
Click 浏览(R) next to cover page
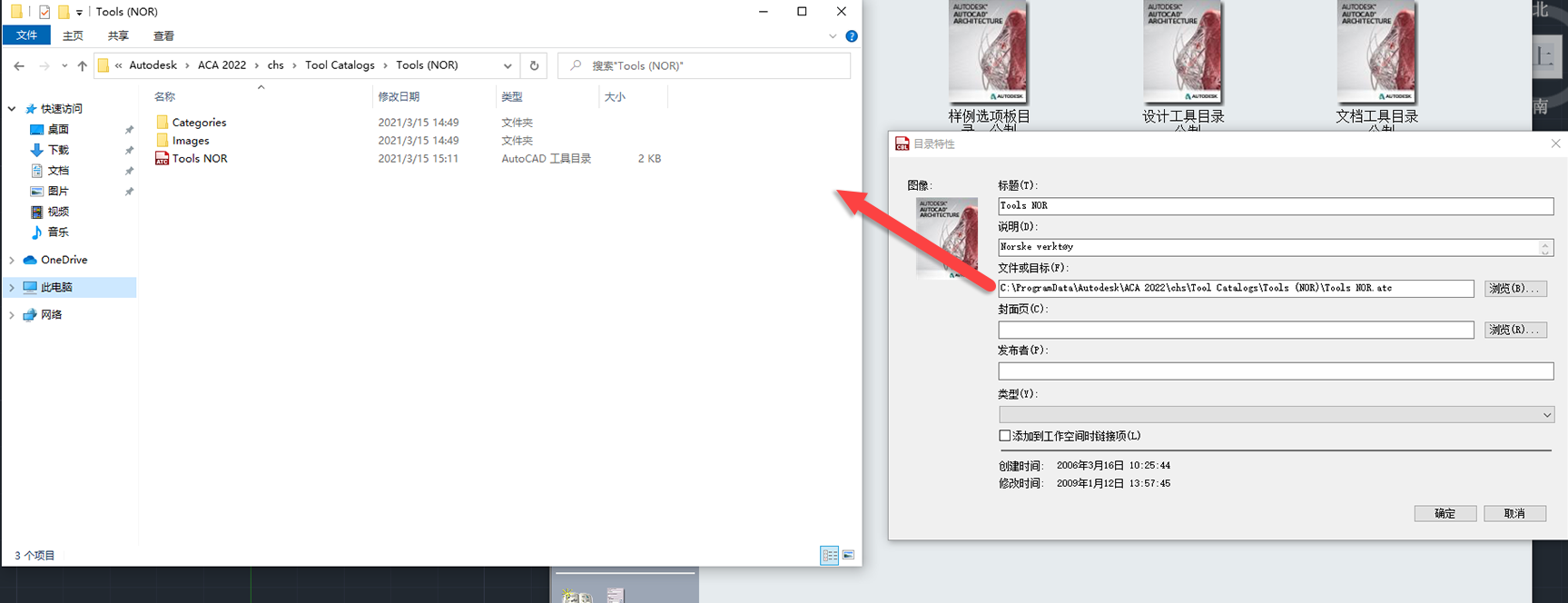(x=1514, y=330)
